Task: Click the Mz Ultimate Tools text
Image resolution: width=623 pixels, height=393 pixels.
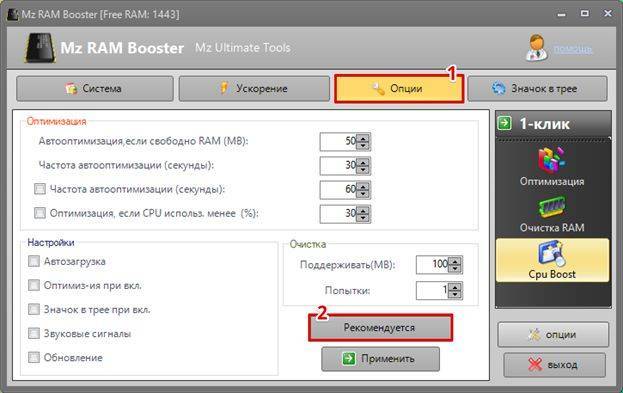Action: click(243, 48)
